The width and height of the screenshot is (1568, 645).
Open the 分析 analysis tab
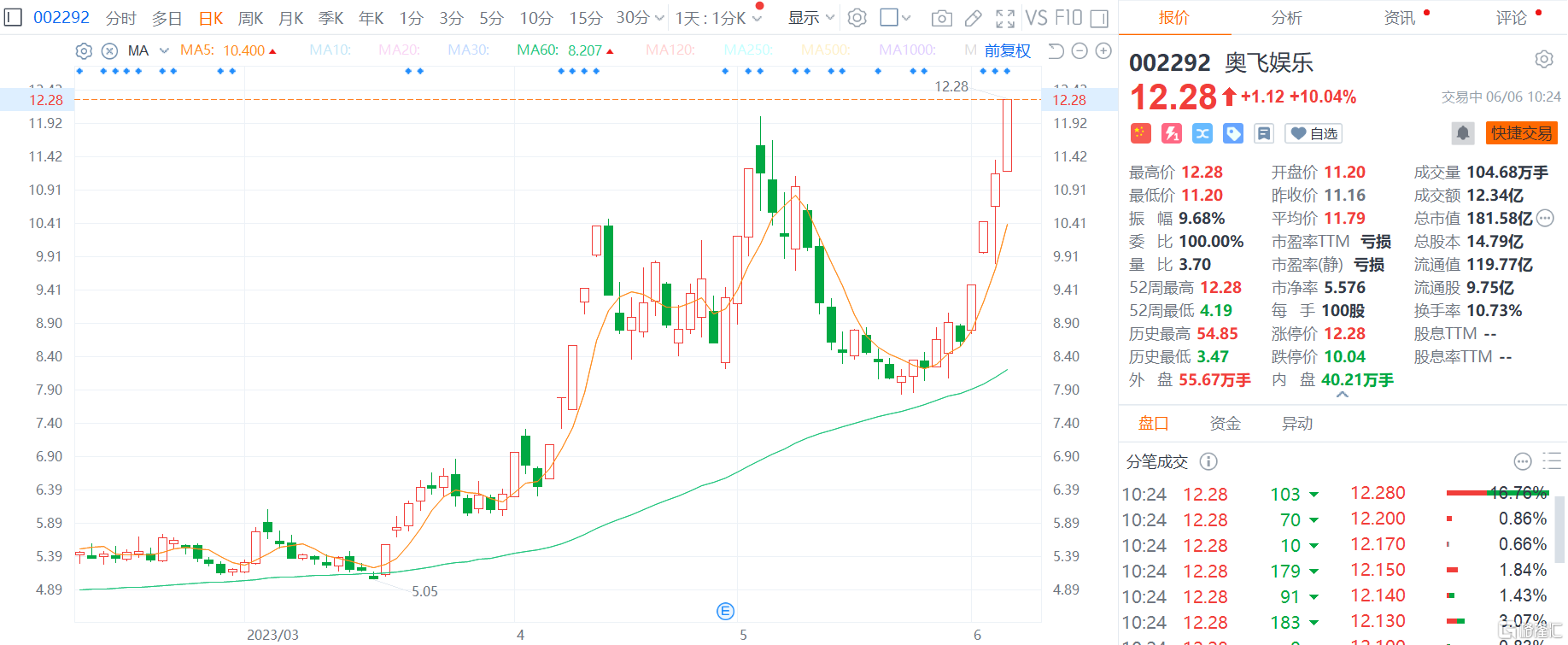pos(1286,18)
